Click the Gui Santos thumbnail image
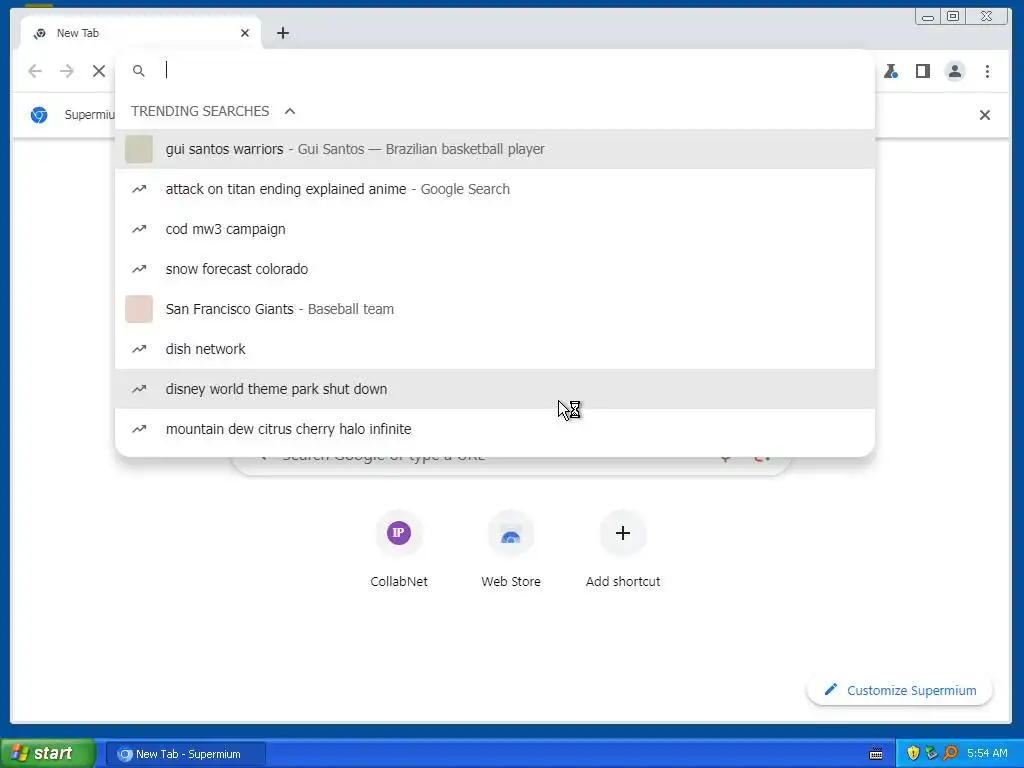1024x768 pixels. tap(139, 149)
